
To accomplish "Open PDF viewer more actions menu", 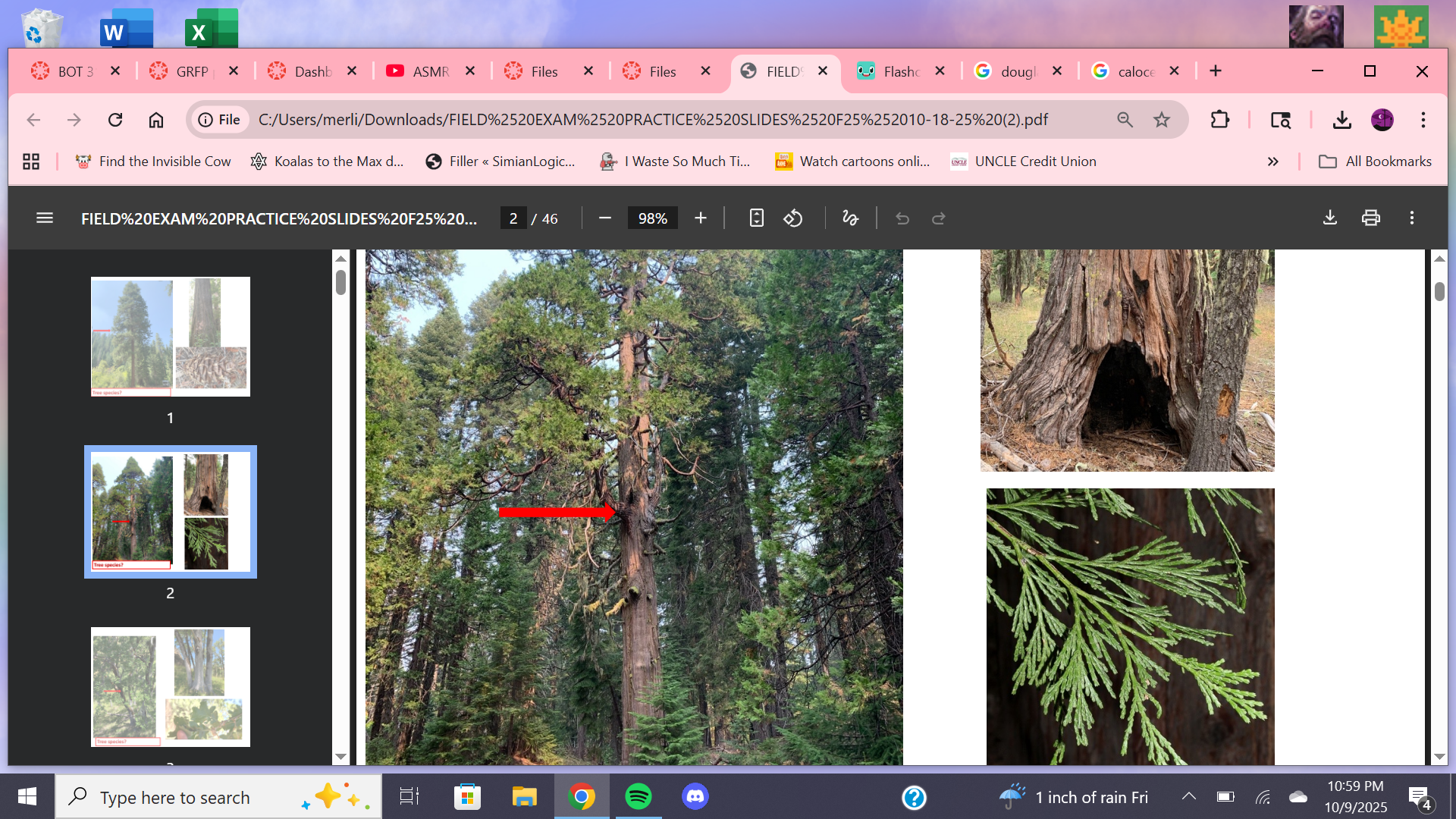I will 1411,218.
